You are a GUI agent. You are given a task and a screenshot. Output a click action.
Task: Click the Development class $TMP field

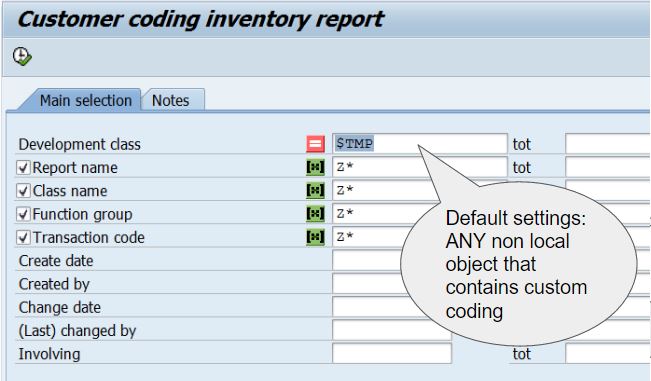click(420, 144)
